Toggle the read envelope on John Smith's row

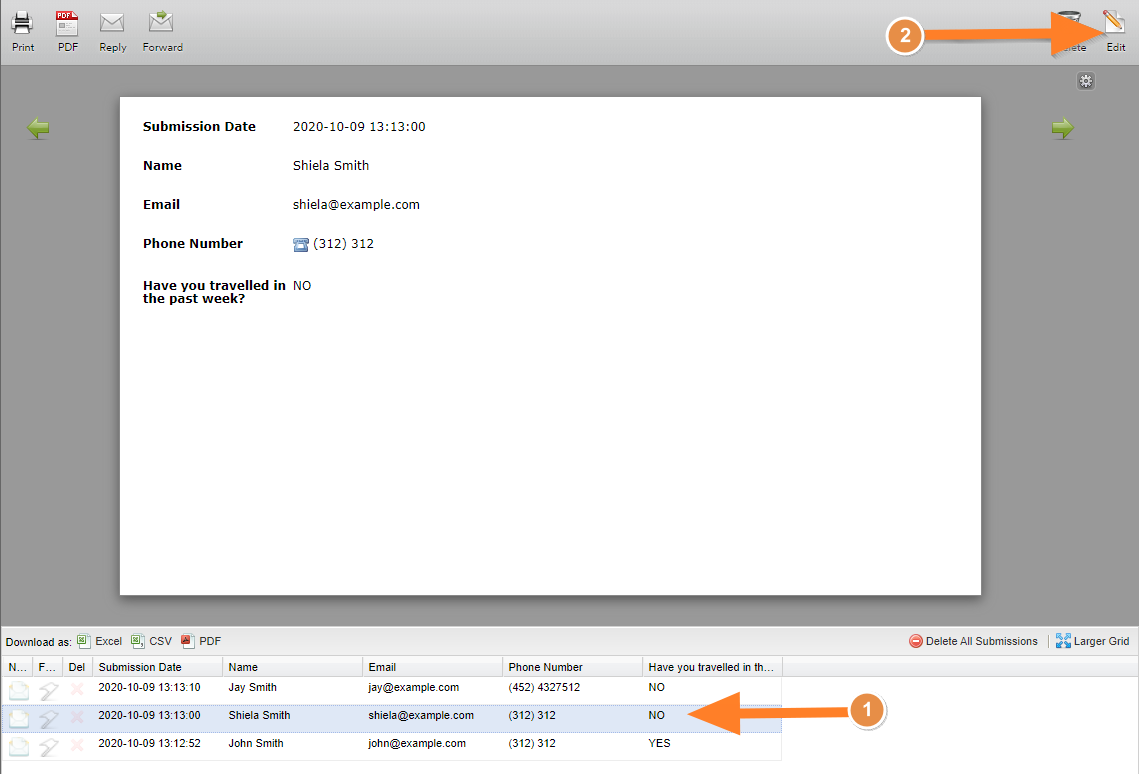[19, 745]
